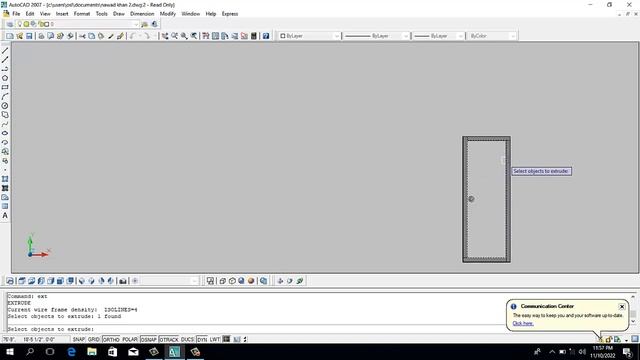Select the Spline tool
Image resolution: width=640 pixels, height=360 pixels.
click(5, 124)
